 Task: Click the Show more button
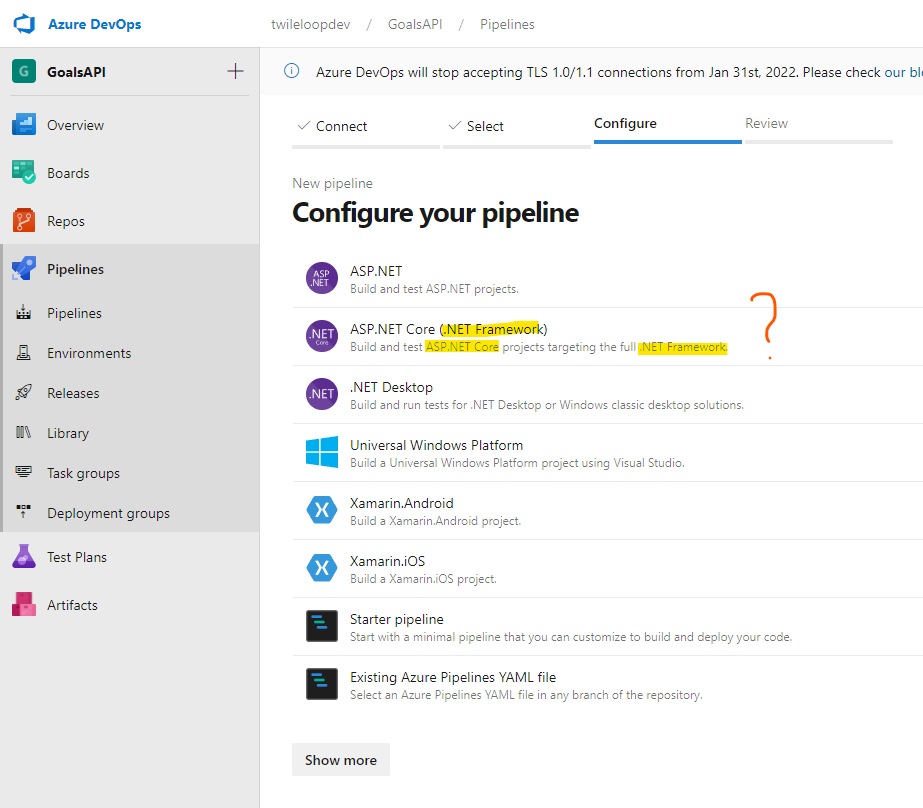[340, 759]
